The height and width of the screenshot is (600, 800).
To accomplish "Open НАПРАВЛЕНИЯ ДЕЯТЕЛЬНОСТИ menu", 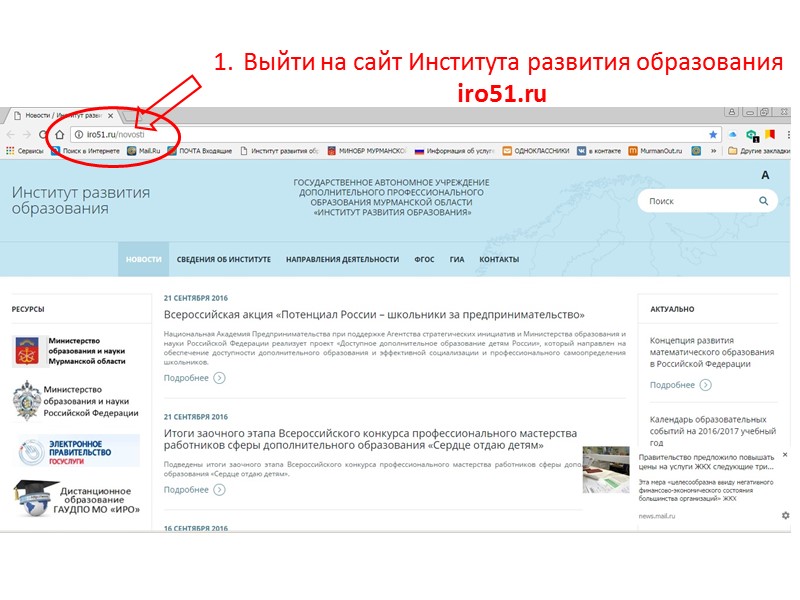I will tap(342, 259).
